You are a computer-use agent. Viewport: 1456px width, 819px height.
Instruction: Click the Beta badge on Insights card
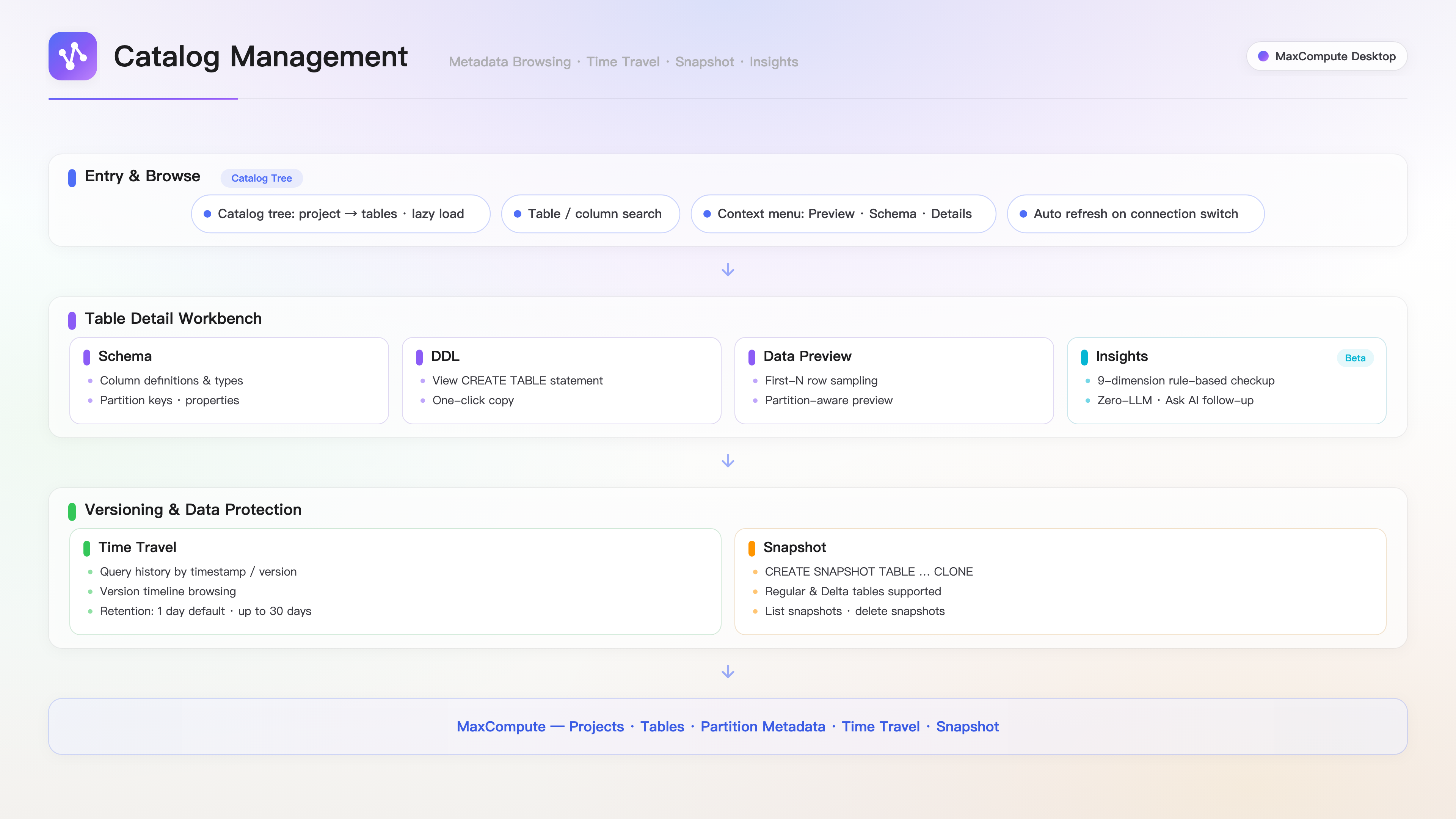1355,358
